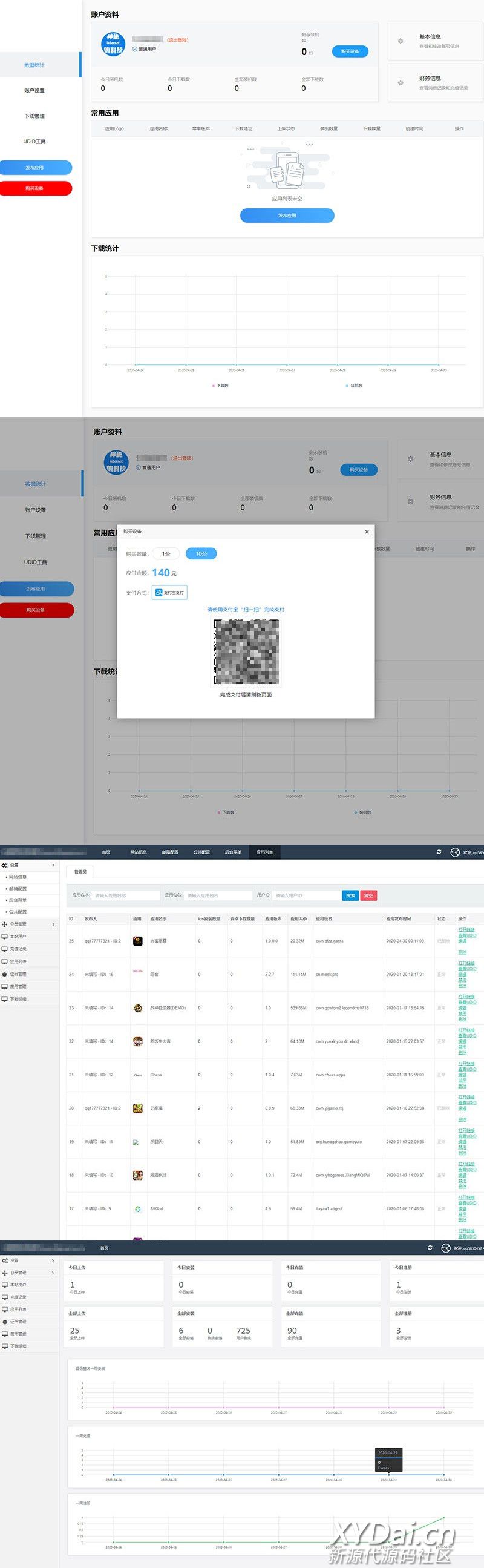484x1568 pixels.
Task: Open 公共配置 submenu in app-list admin sidebar
Action: tap(18, 912)
